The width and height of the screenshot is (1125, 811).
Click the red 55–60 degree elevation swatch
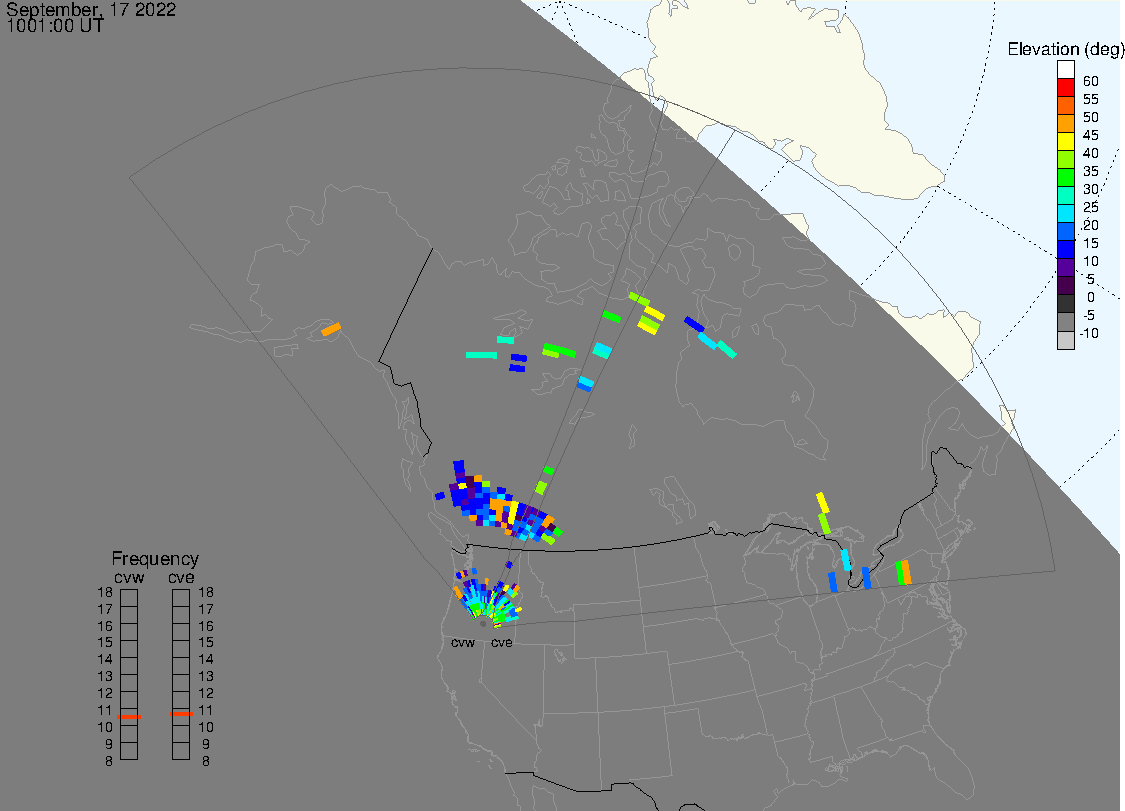(1065, 88)
